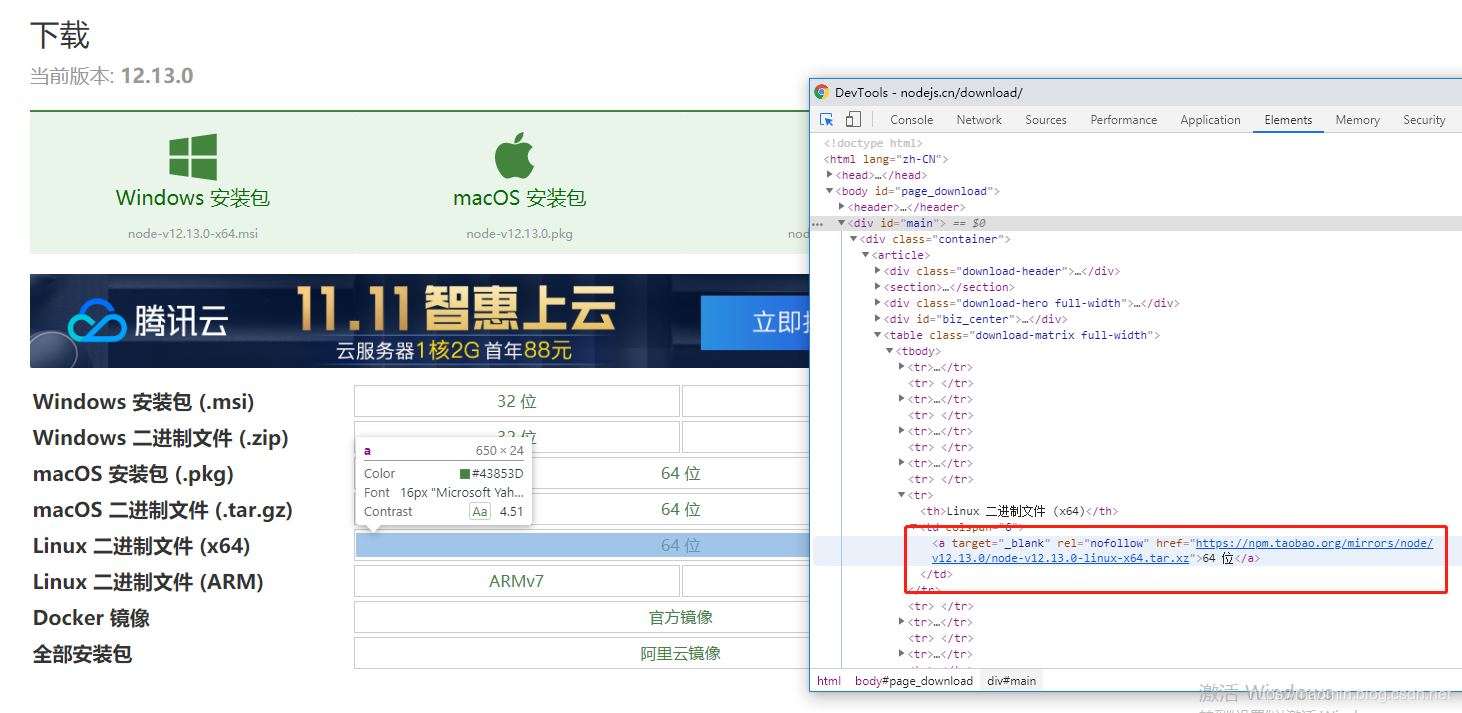Click the Aa contrast badge in tooltip
Screen dimensions: 1462x713
(x=480, y=511)
